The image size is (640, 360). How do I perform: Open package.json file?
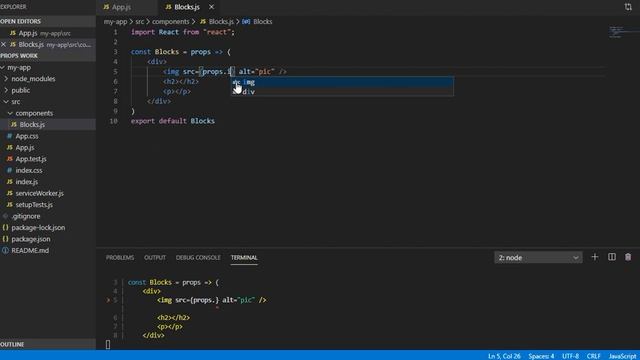[x=48, y=239]
